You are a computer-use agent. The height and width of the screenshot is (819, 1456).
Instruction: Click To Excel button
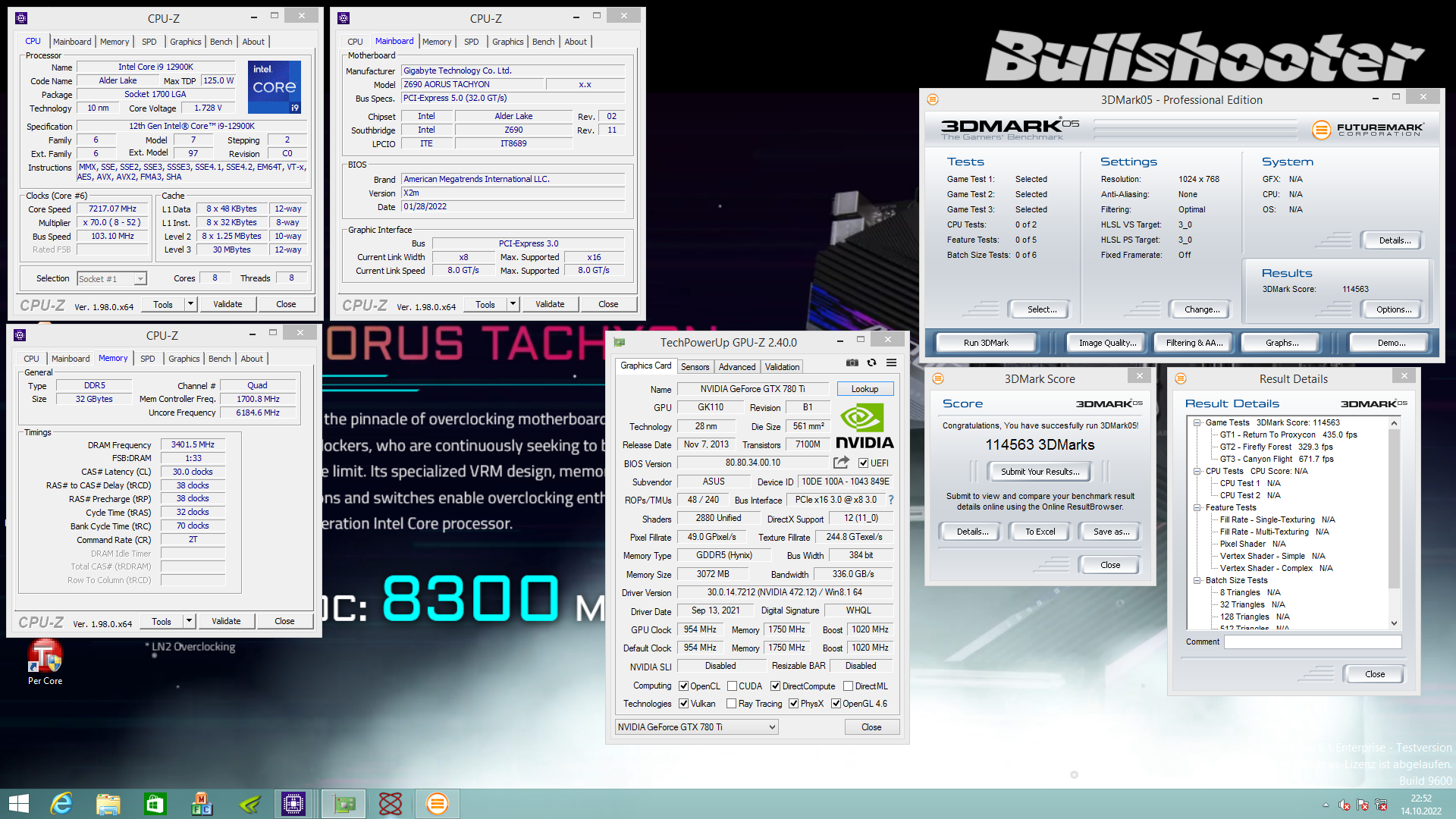(1040, 532)
